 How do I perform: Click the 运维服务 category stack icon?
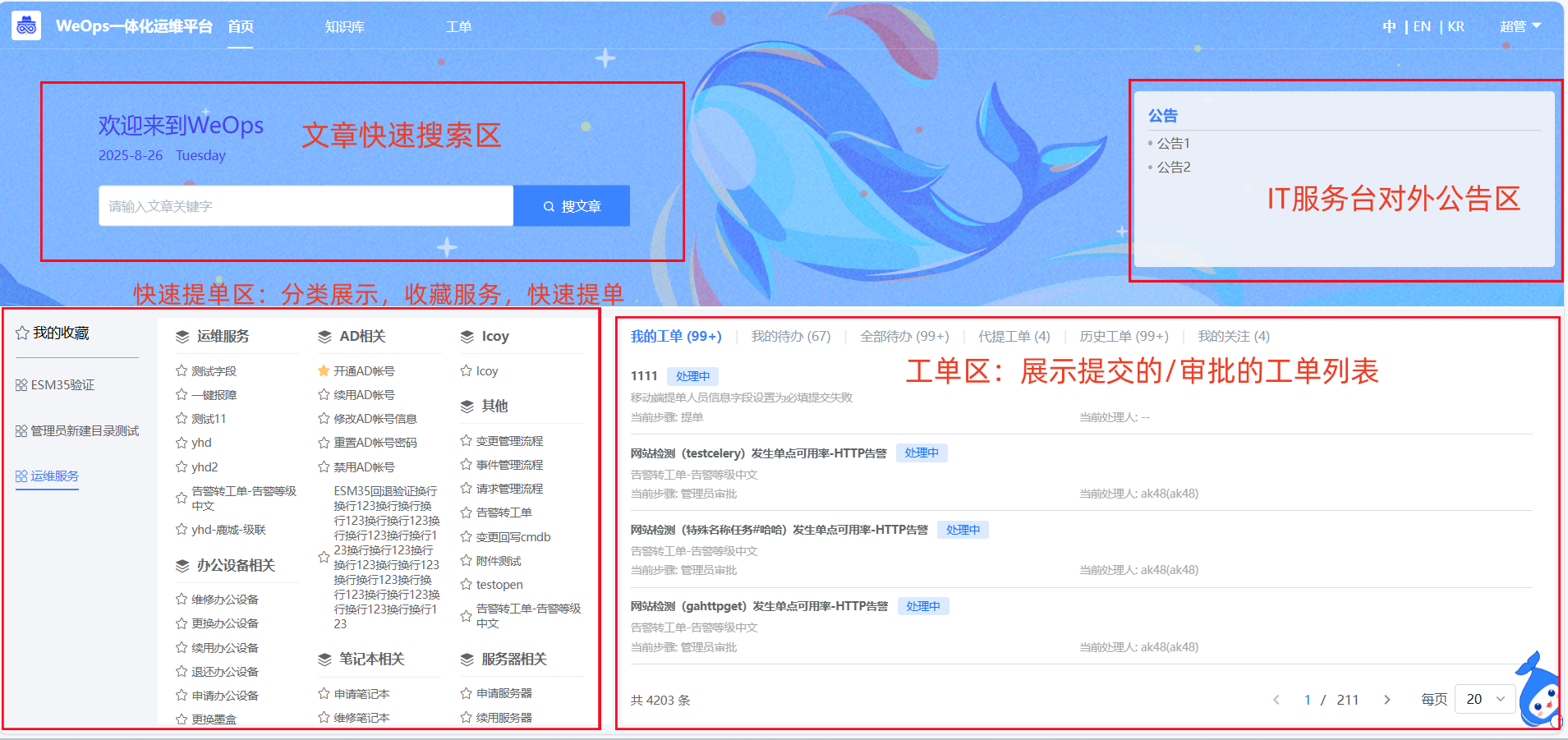click(x=182, y=337)
